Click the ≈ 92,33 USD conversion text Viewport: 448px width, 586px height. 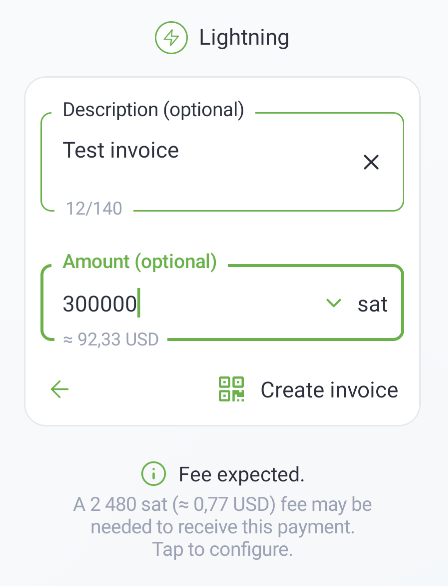(x=111, y=340)
